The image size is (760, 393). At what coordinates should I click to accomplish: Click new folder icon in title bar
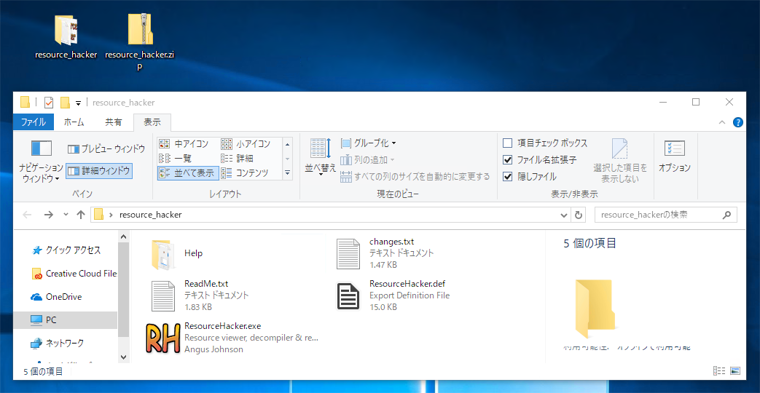point(64,102)
